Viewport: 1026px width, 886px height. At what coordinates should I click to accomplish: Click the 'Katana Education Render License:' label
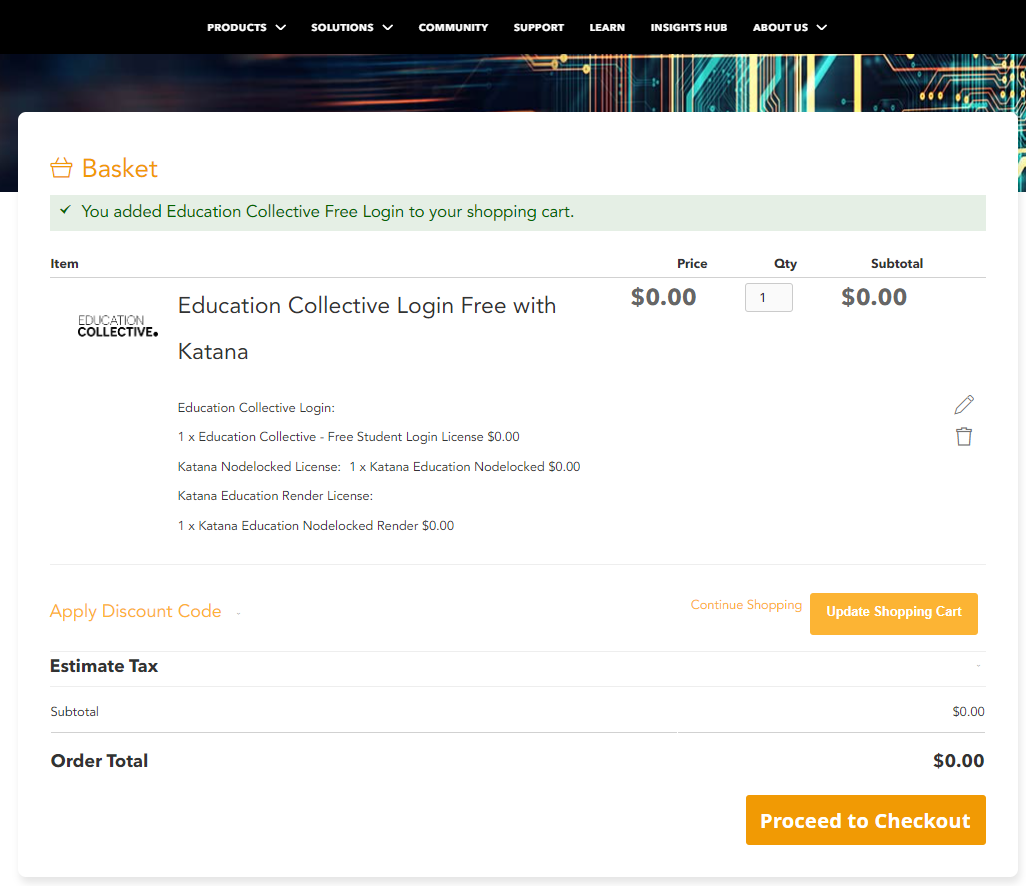275,496
